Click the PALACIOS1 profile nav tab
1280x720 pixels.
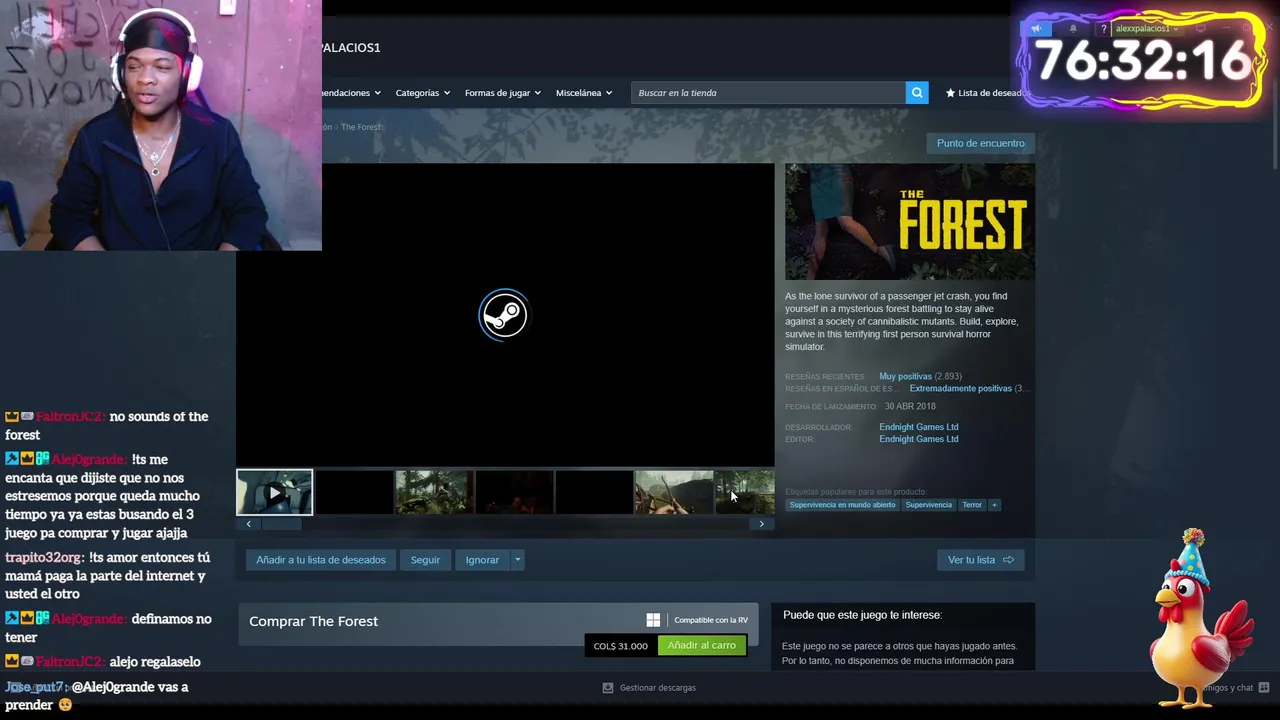click(351, 48)
